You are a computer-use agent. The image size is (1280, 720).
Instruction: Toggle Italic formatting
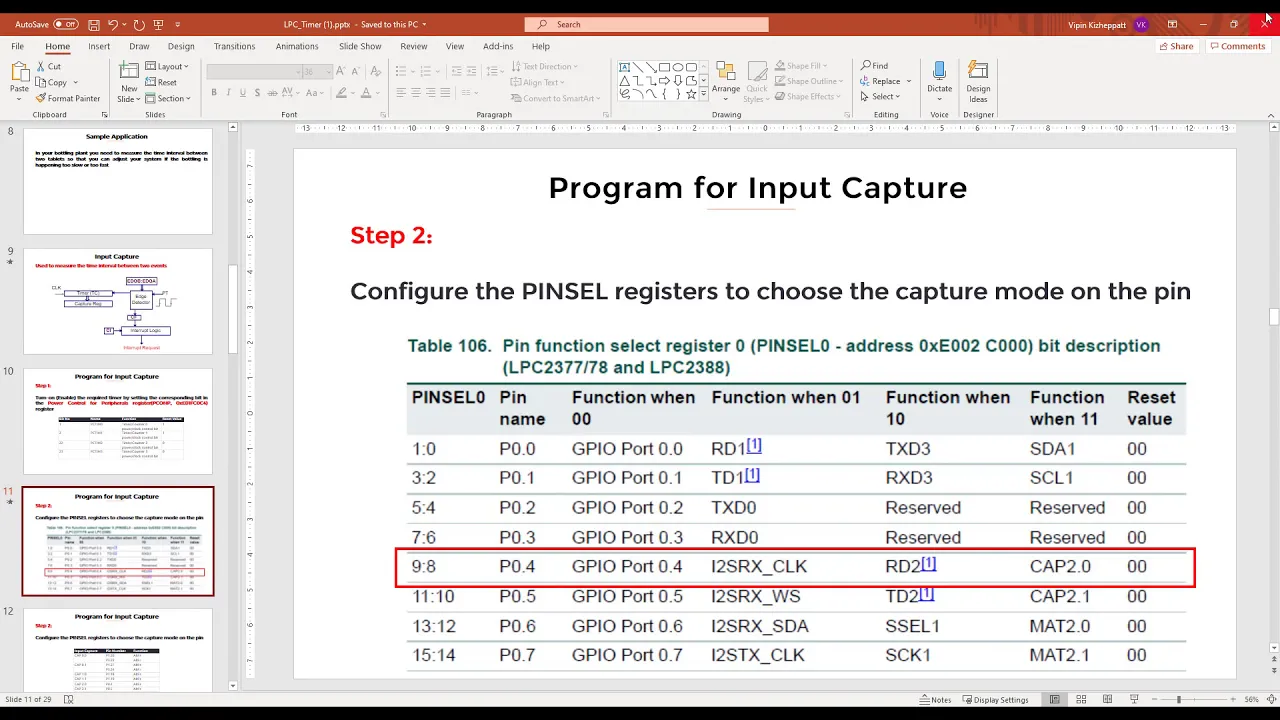click(x=228, y=93)
